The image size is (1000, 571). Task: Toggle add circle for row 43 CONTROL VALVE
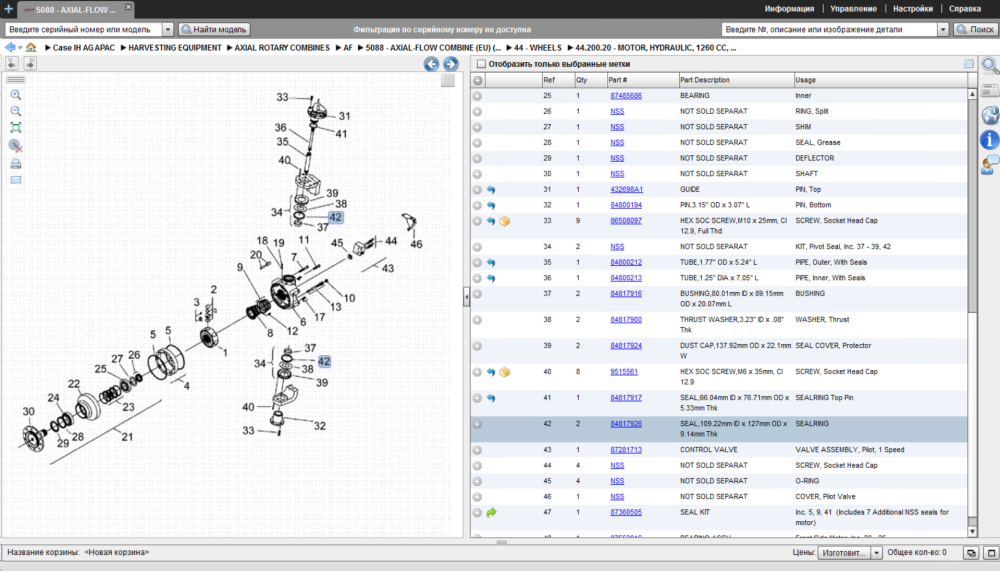(477, 450)
